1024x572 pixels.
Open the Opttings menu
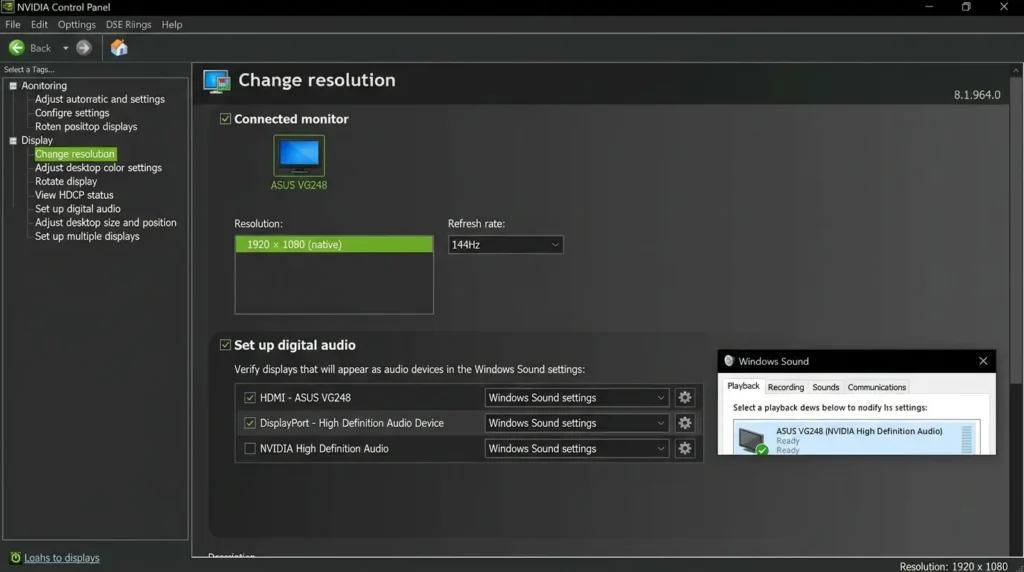pyautogui.click(x=76, y=24)
